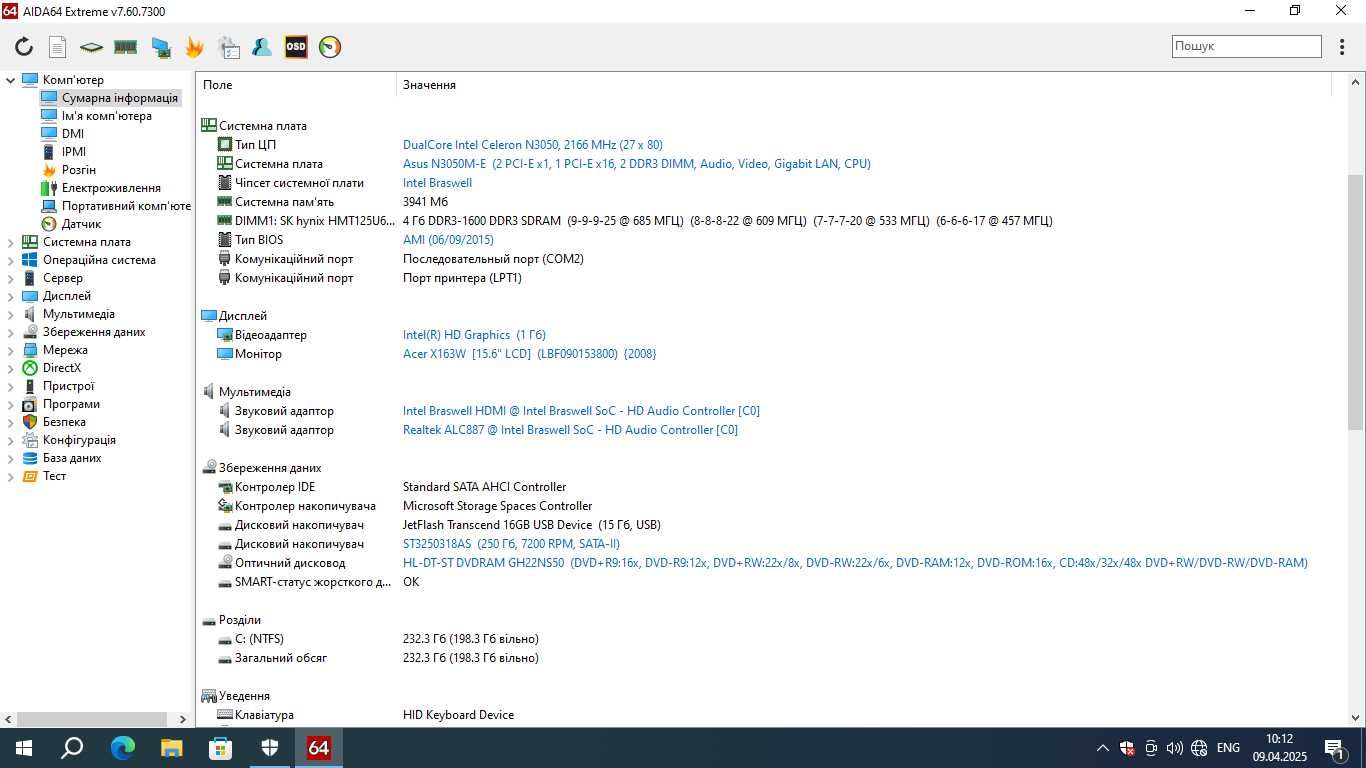The image size is (1366, 768).
Task: Select Розгін in the tree
Action: [79, 170]
